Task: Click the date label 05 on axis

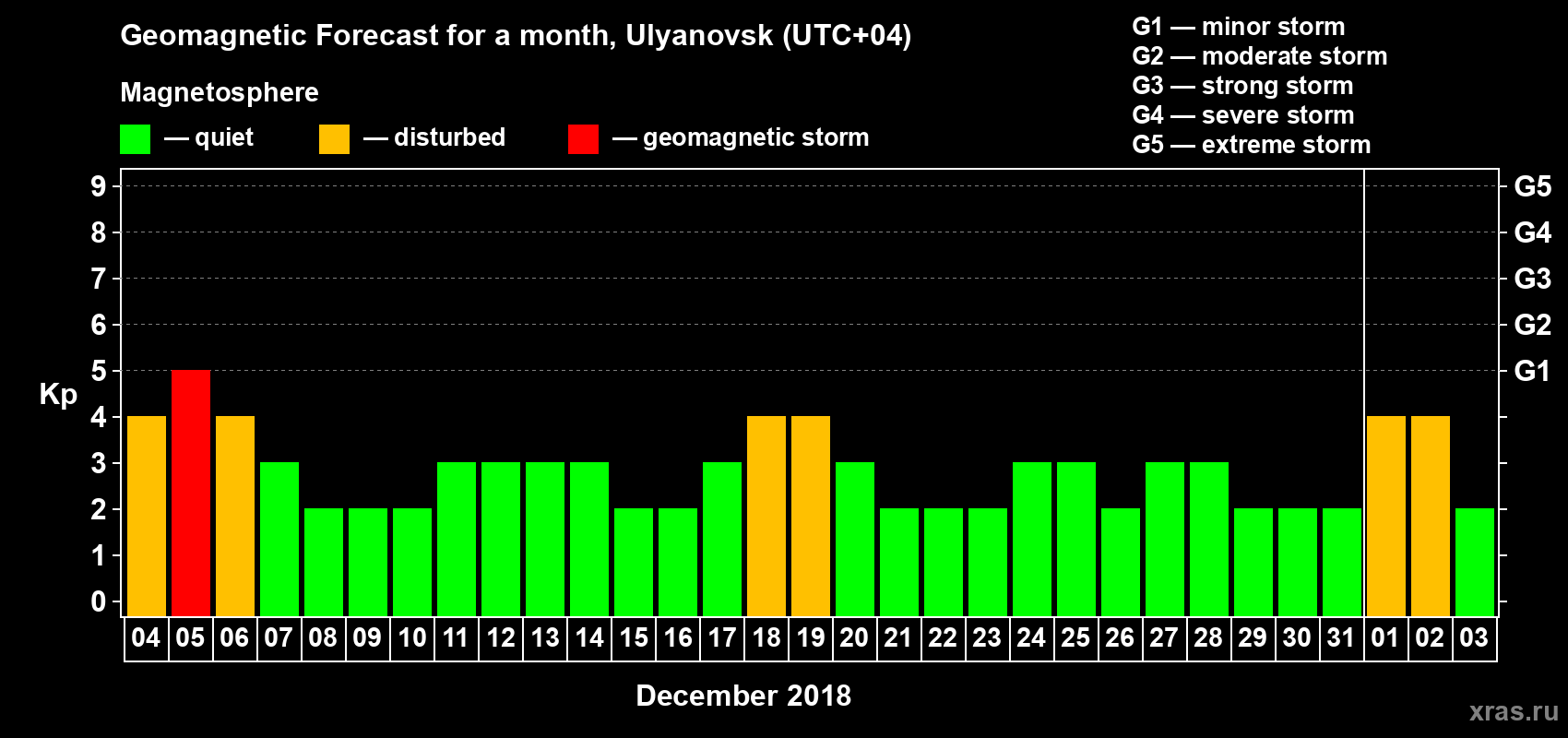Action: point(190,638)
